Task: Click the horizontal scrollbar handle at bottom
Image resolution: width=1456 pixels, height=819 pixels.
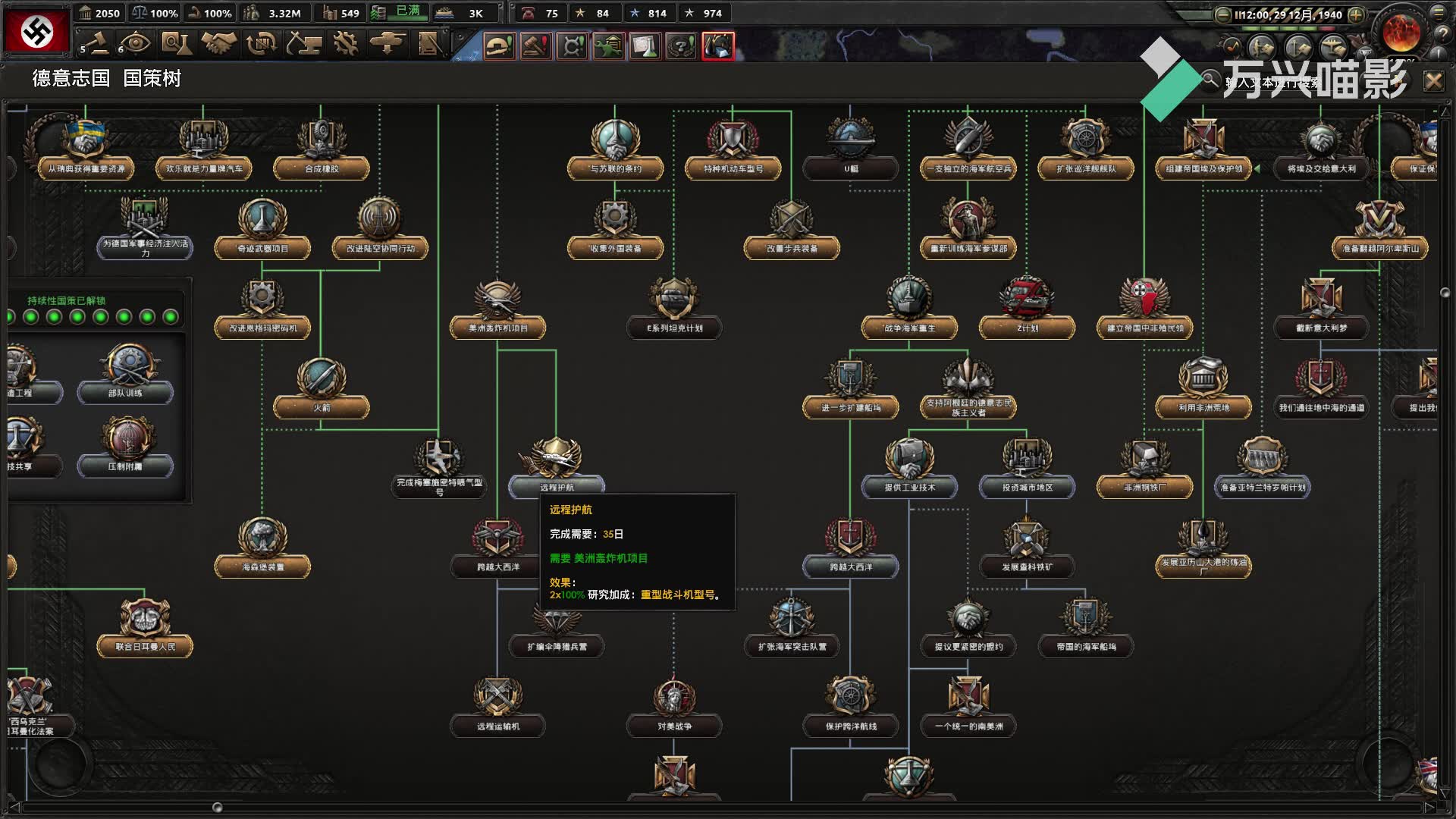Action: tap(217, 807)
